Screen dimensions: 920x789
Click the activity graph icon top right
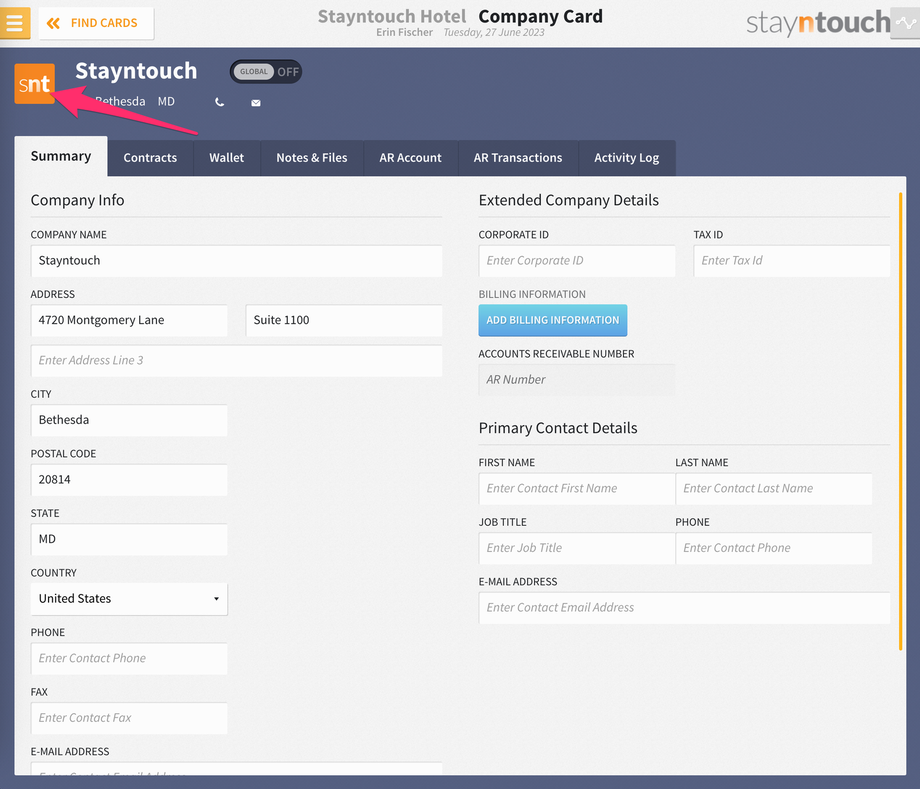click(906, 23)
